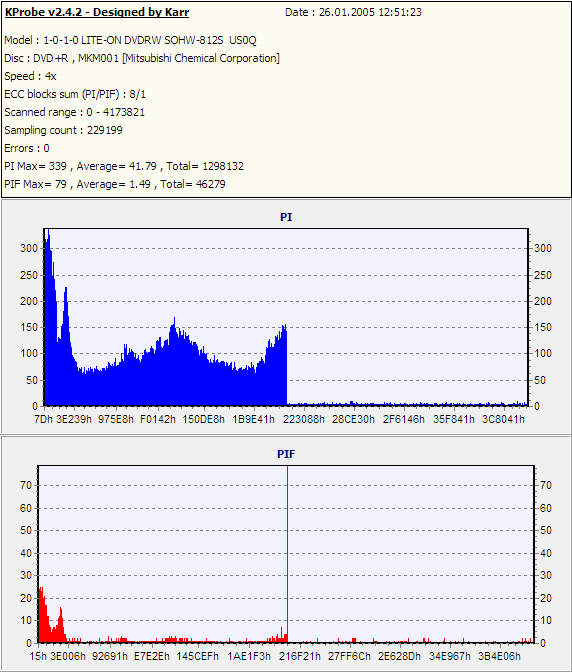The height and width of the screenshot is (672, 572).
Task: Click the tall red PIF spike marker
Action: coord(287,554)
